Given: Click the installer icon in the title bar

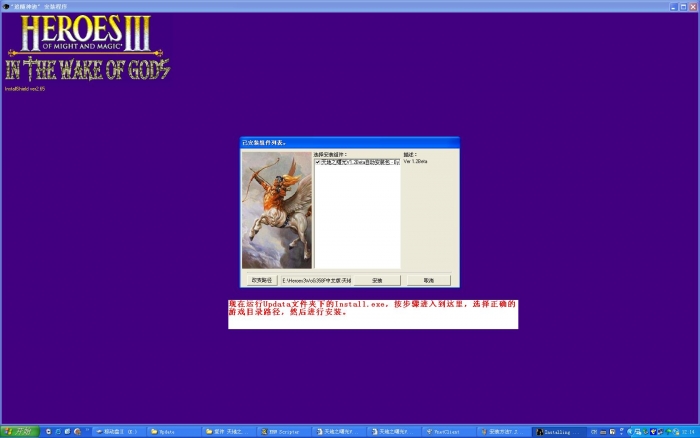Looking at the screenshot, I should [x=6, y=7].
